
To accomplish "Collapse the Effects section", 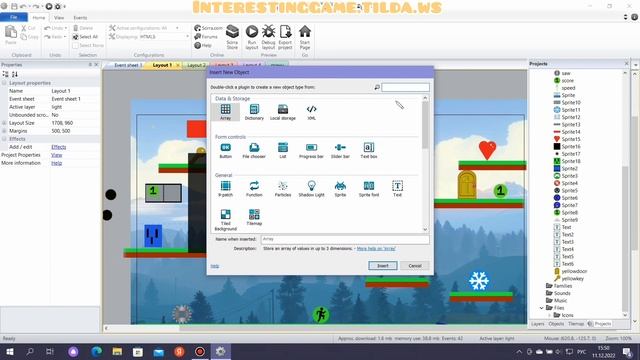I will [4, 139].
